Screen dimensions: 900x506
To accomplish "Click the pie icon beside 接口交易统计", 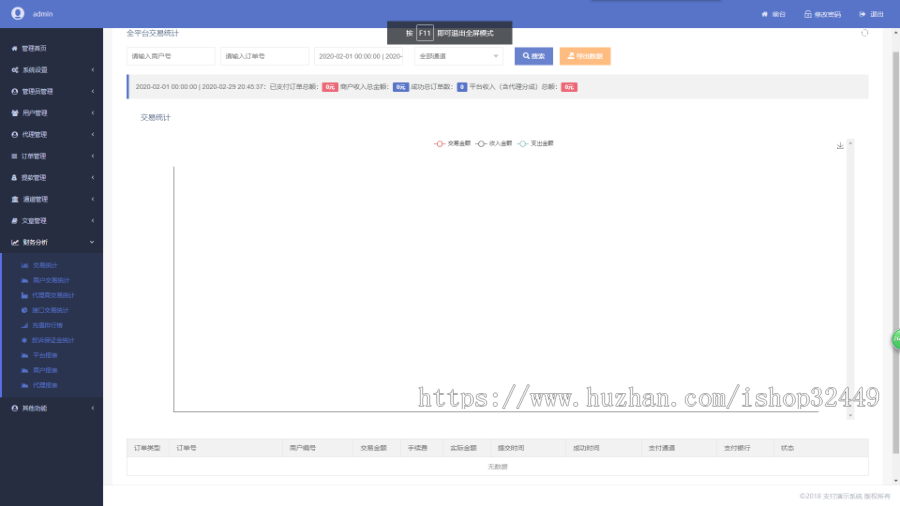I will click(25, 310).
